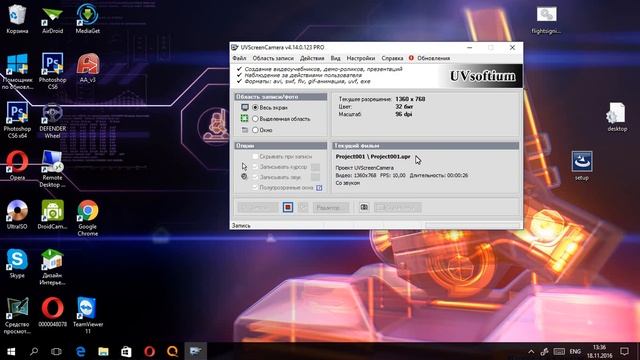Open the Windows Start button
Viewport: 640px width, 360px height.
11,351
